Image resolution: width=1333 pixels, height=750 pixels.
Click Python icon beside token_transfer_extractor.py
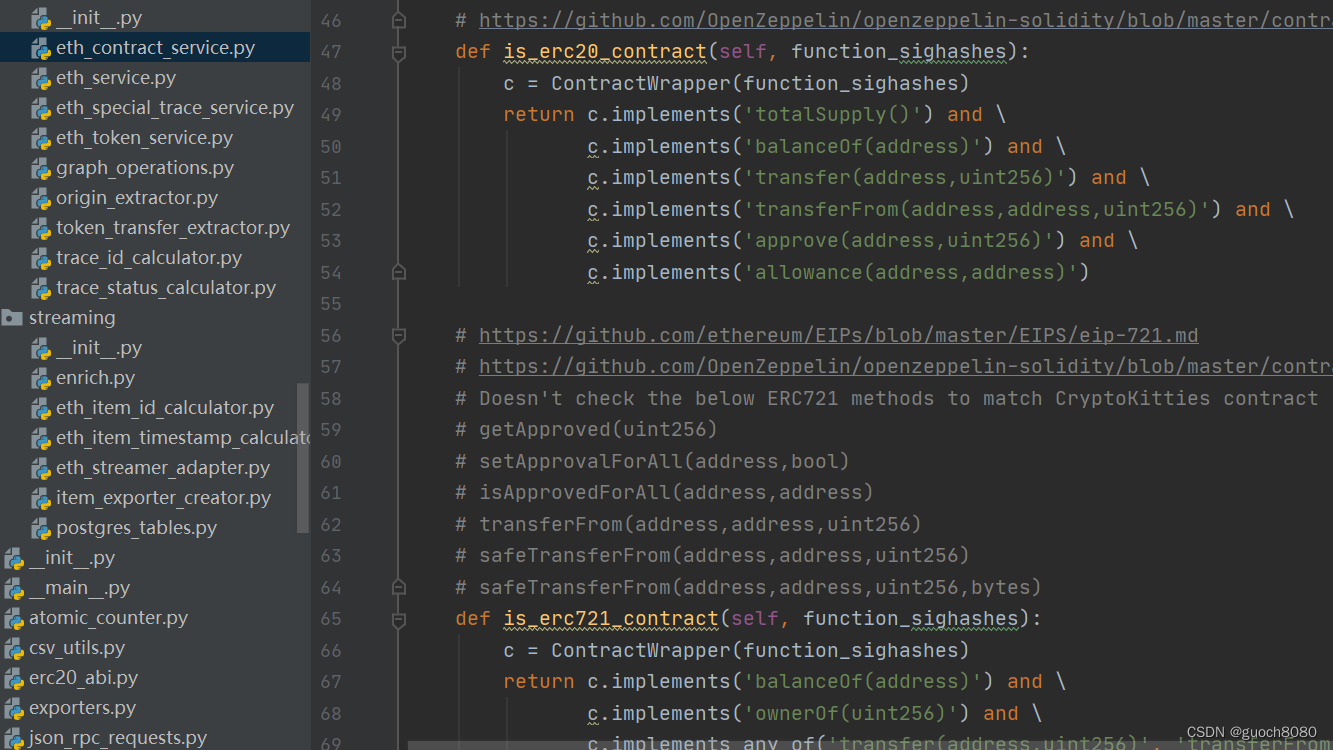pos(41,228)
